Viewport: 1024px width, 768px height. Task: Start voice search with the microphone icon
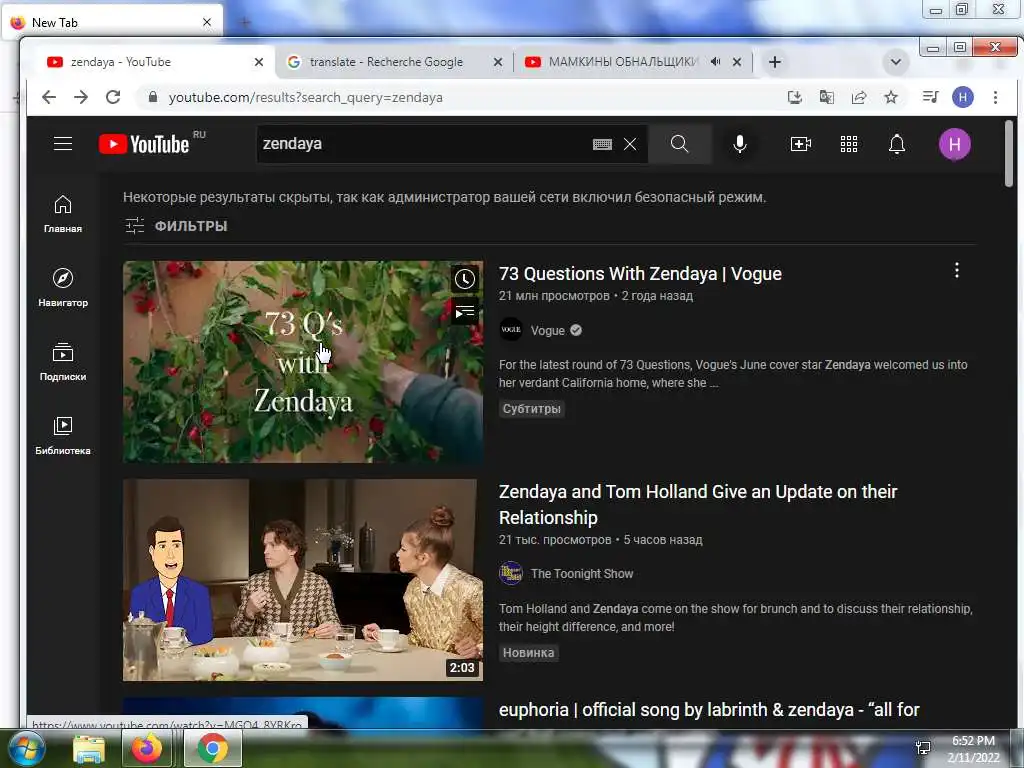[739, 144]
